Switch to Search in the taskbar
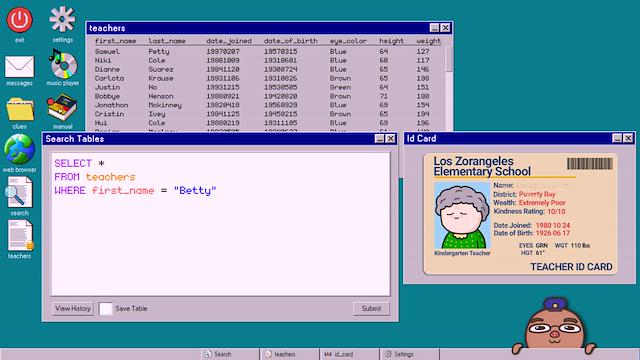Image resolution: width=640 pixels, height=360 pixels. tap(230, 354)
